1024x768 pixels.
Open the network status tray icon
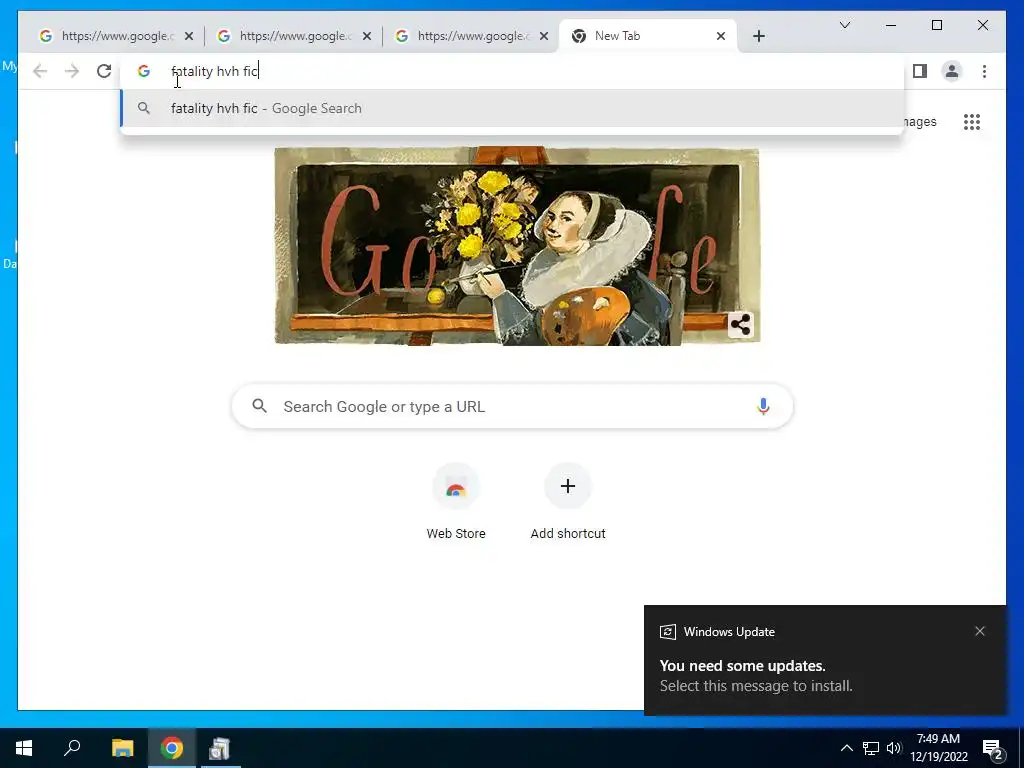pyautogui.click(x=871, y=748)
